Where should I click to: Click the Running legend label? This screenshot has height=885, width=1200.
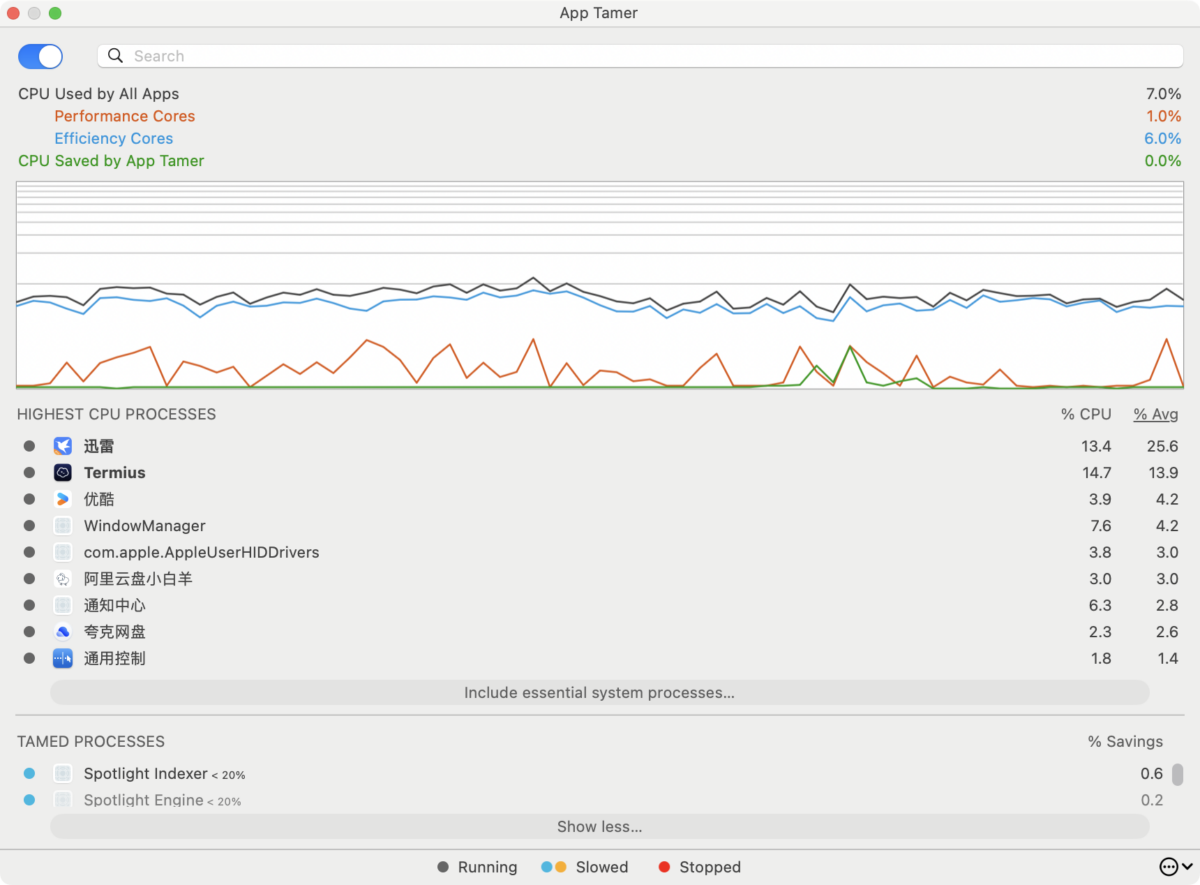point(488,867)
